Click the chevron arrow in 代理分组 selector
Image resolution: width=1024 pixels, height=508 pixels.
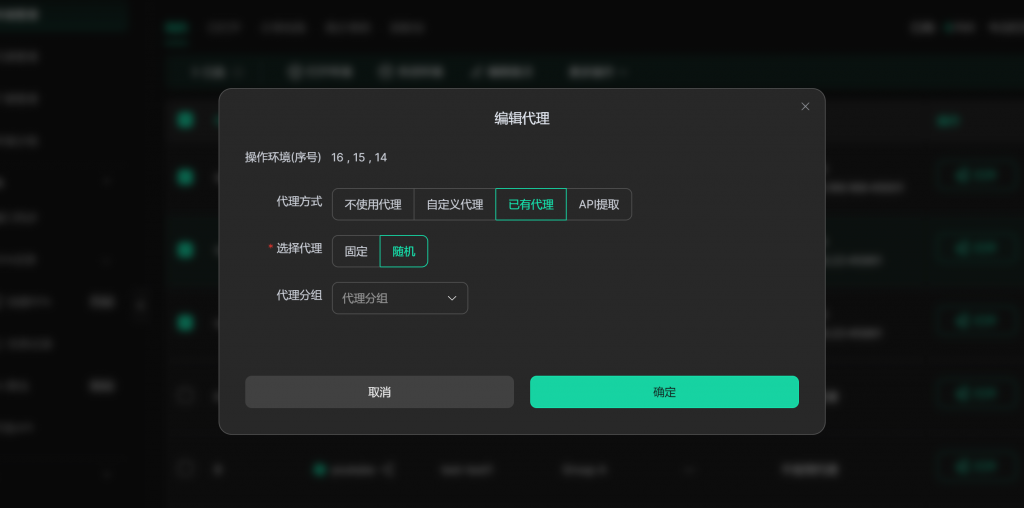452,298
